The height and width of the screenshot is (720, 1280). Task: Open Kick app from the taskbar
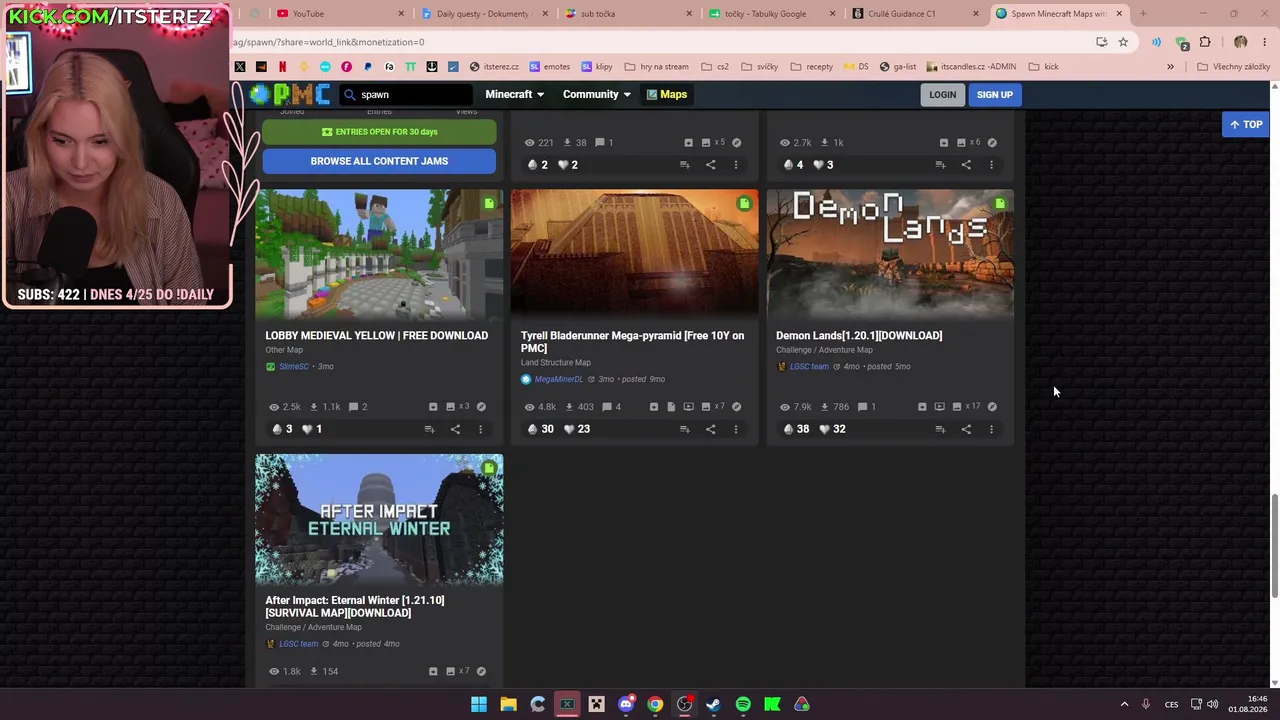click(x=772, y=705)
